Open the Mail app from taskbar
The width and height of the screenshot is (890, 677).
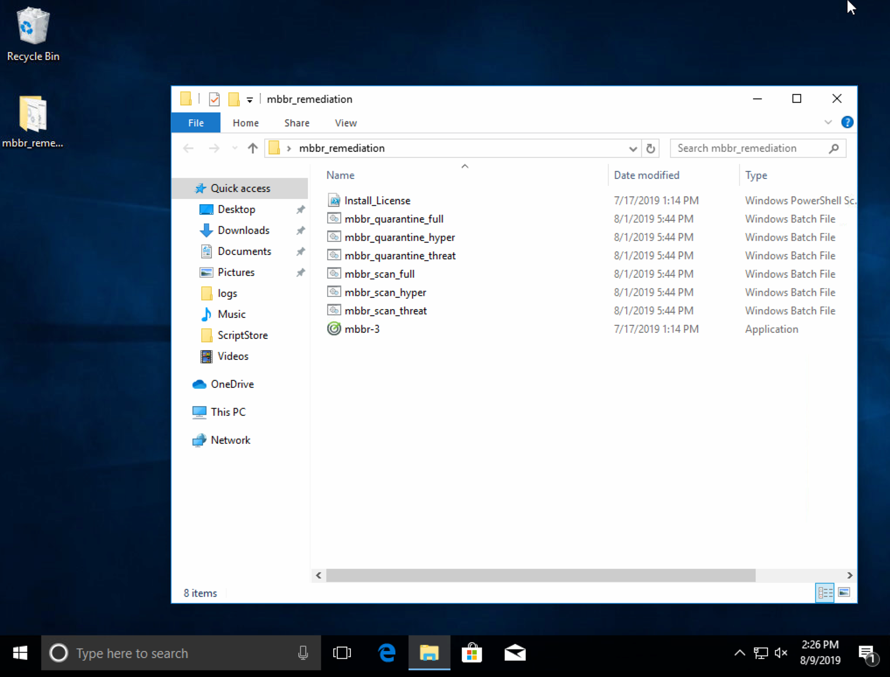515,653
